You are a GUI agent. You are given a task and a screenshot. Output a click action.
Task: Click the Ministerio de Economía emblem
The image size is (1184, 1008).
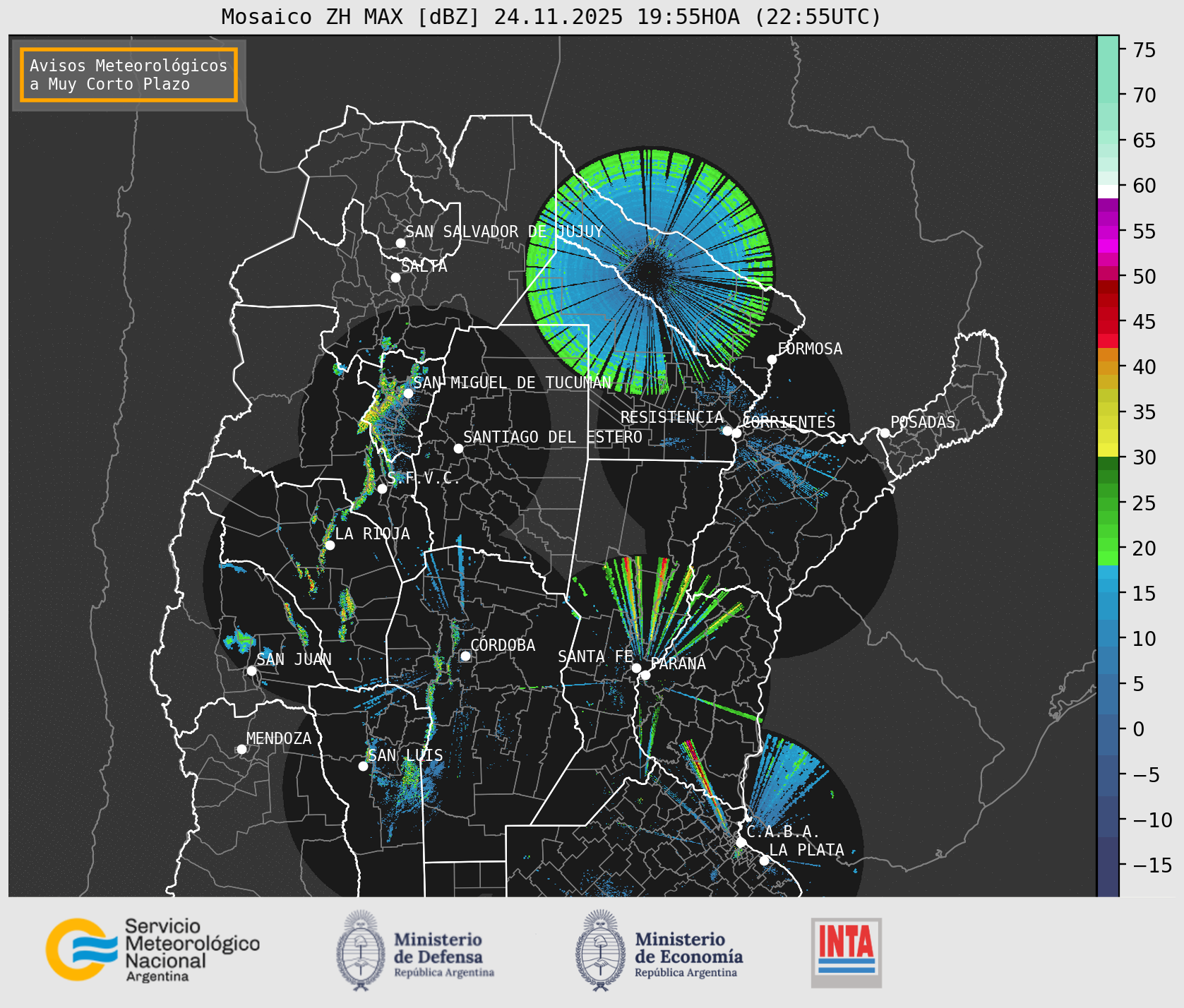pos(601,950)
